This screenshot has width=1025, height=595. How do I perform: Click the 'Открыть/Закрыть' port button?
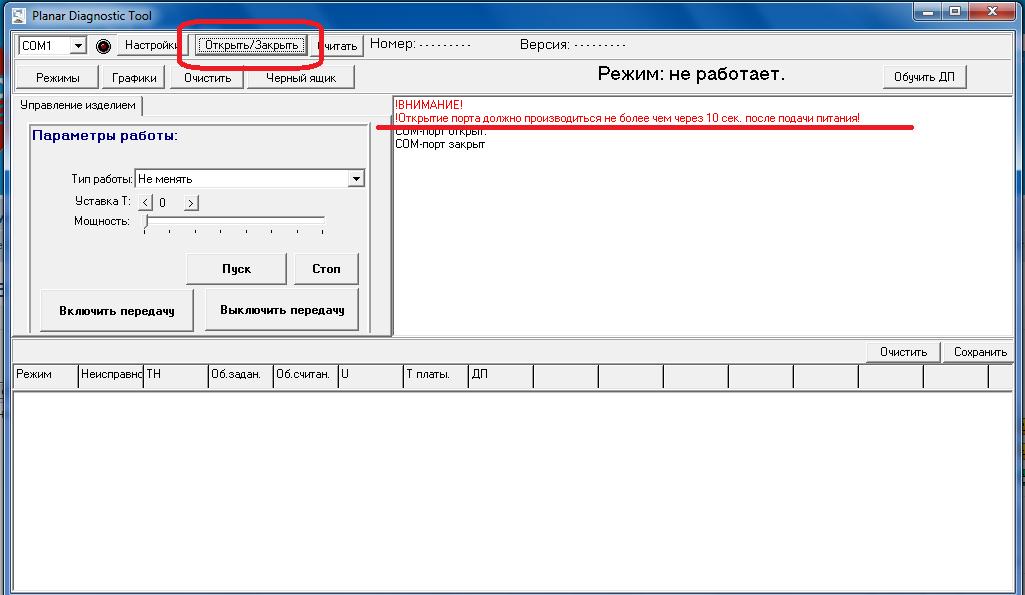pos(252,45)
